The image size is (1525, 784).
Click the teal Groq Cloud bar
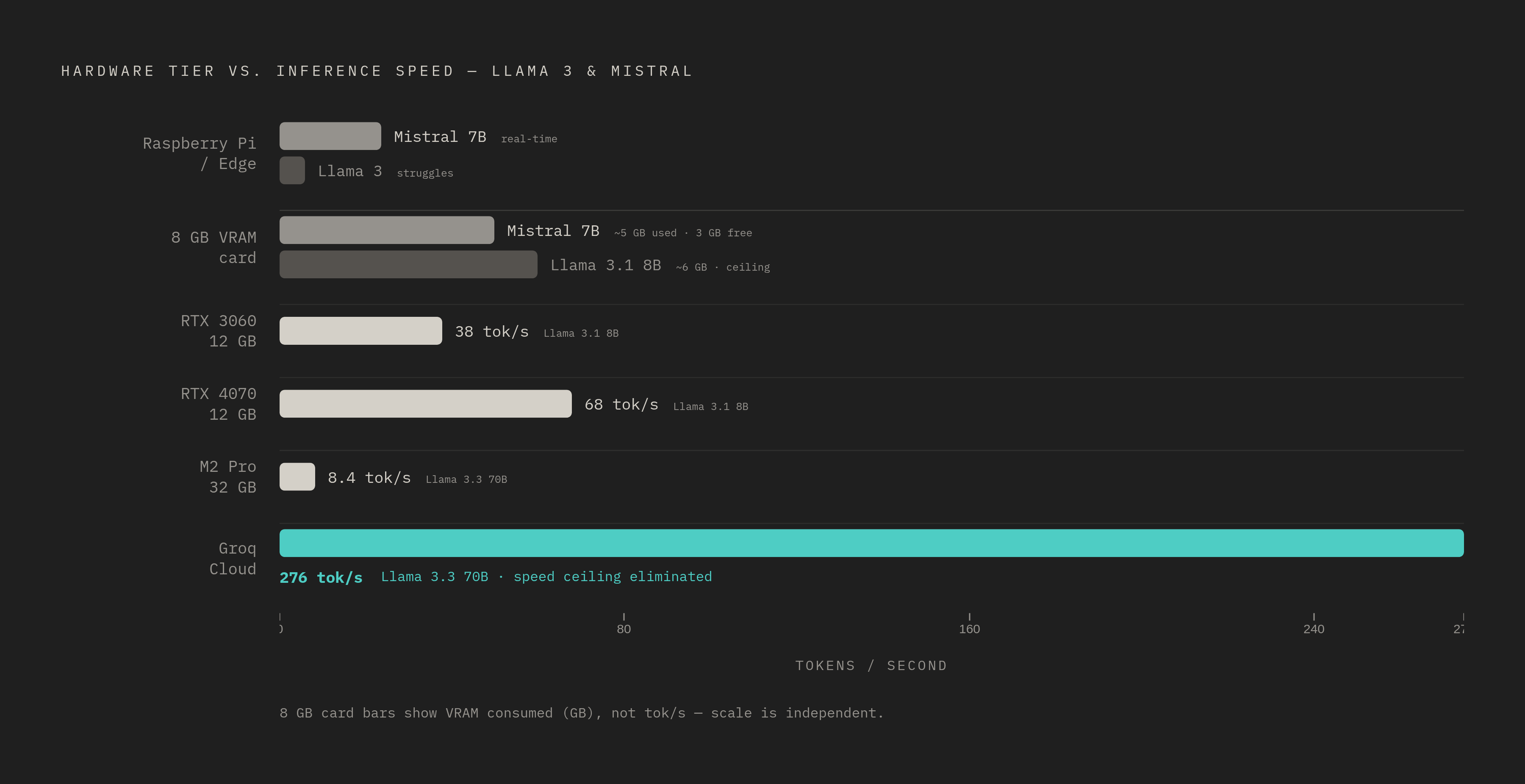[871, 543]
